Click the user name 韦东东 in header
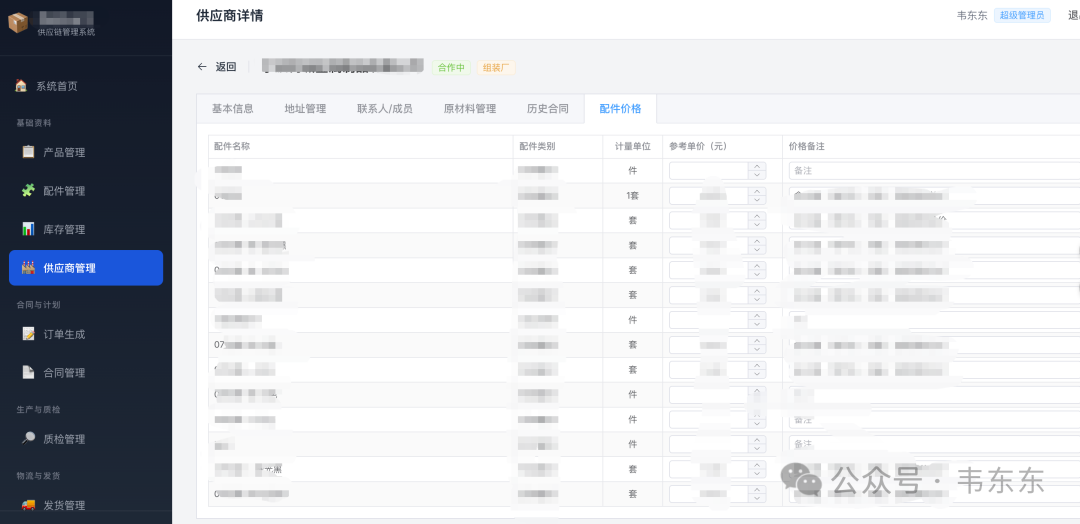Screen dimensions: 1080x524 tap(973, 15)
